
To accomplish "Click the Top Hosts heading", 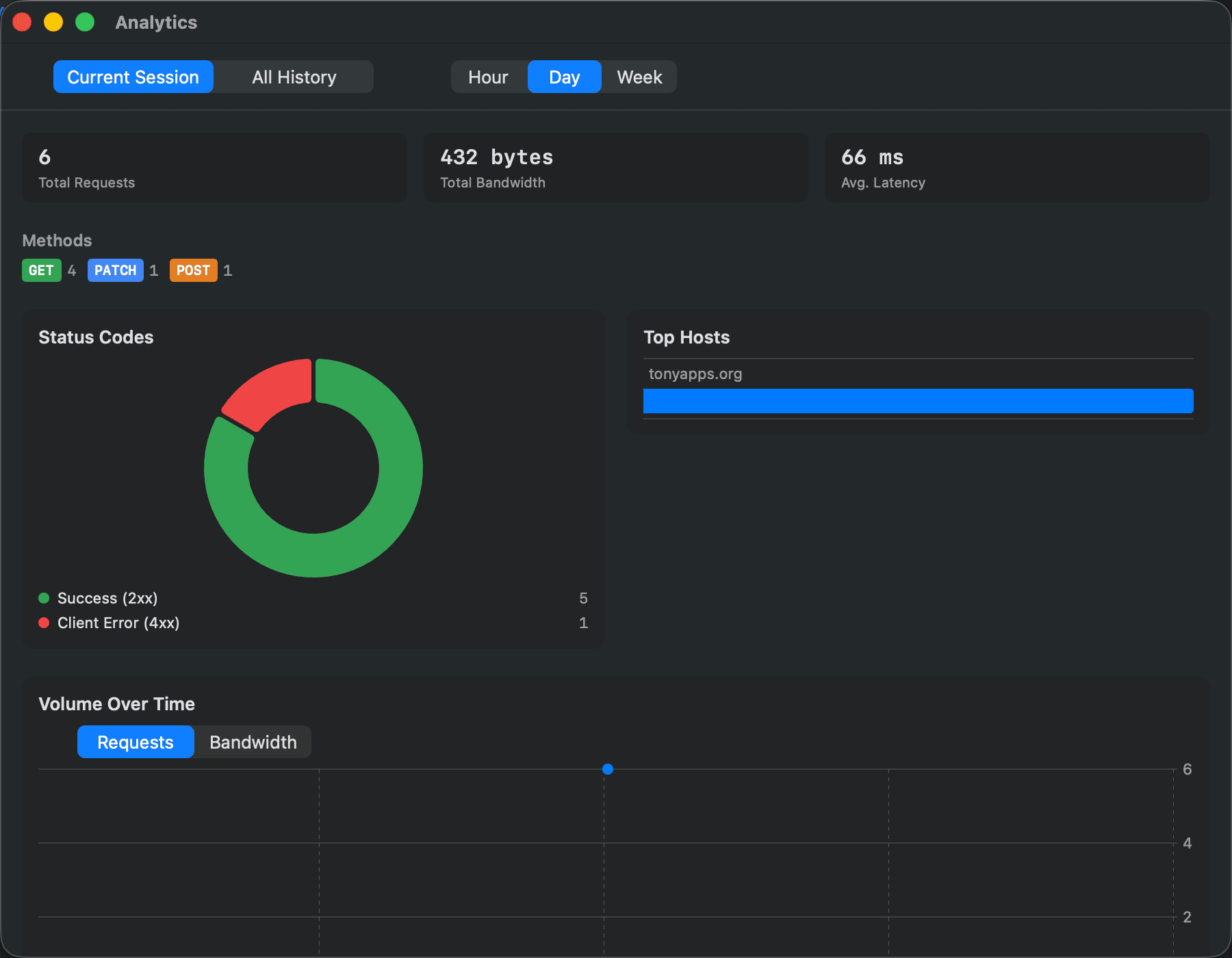I will click(686, 337).
